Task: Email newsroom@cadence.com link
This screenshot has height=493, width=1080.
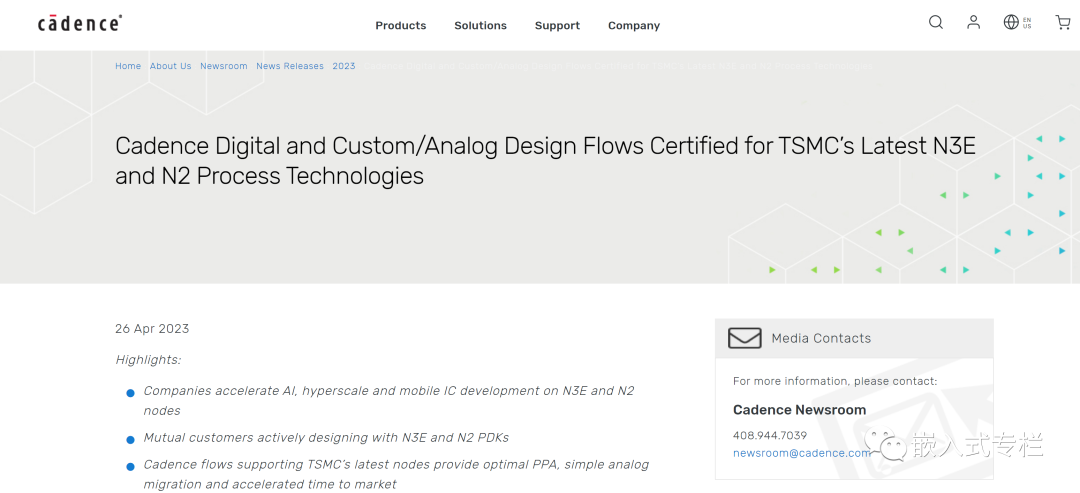Action: [802, 453]
